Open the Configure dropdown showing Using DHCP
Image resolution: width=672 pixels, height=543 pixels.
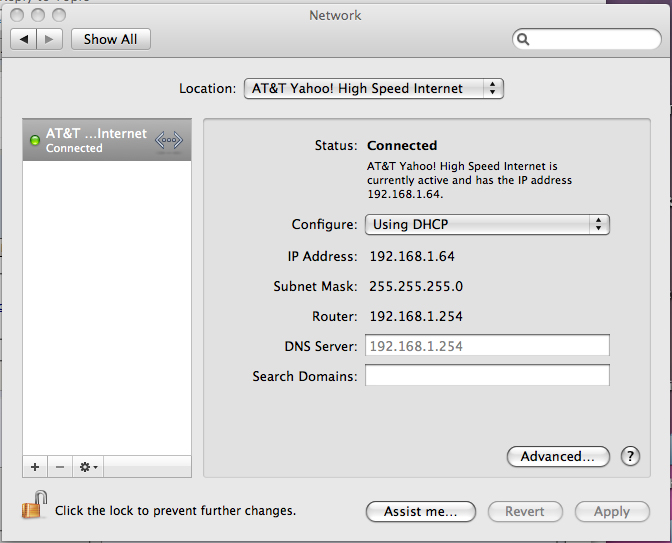(487, 225)
